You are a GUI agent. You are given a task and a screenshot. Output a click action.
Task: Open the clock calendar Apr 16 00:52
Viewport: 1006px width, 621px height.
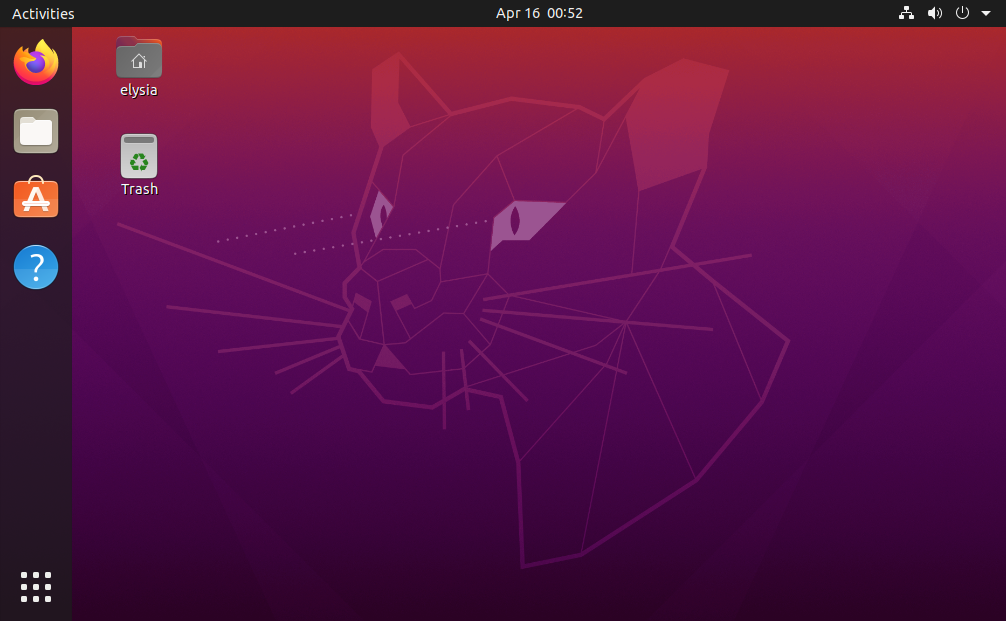(x=539, y=13)
